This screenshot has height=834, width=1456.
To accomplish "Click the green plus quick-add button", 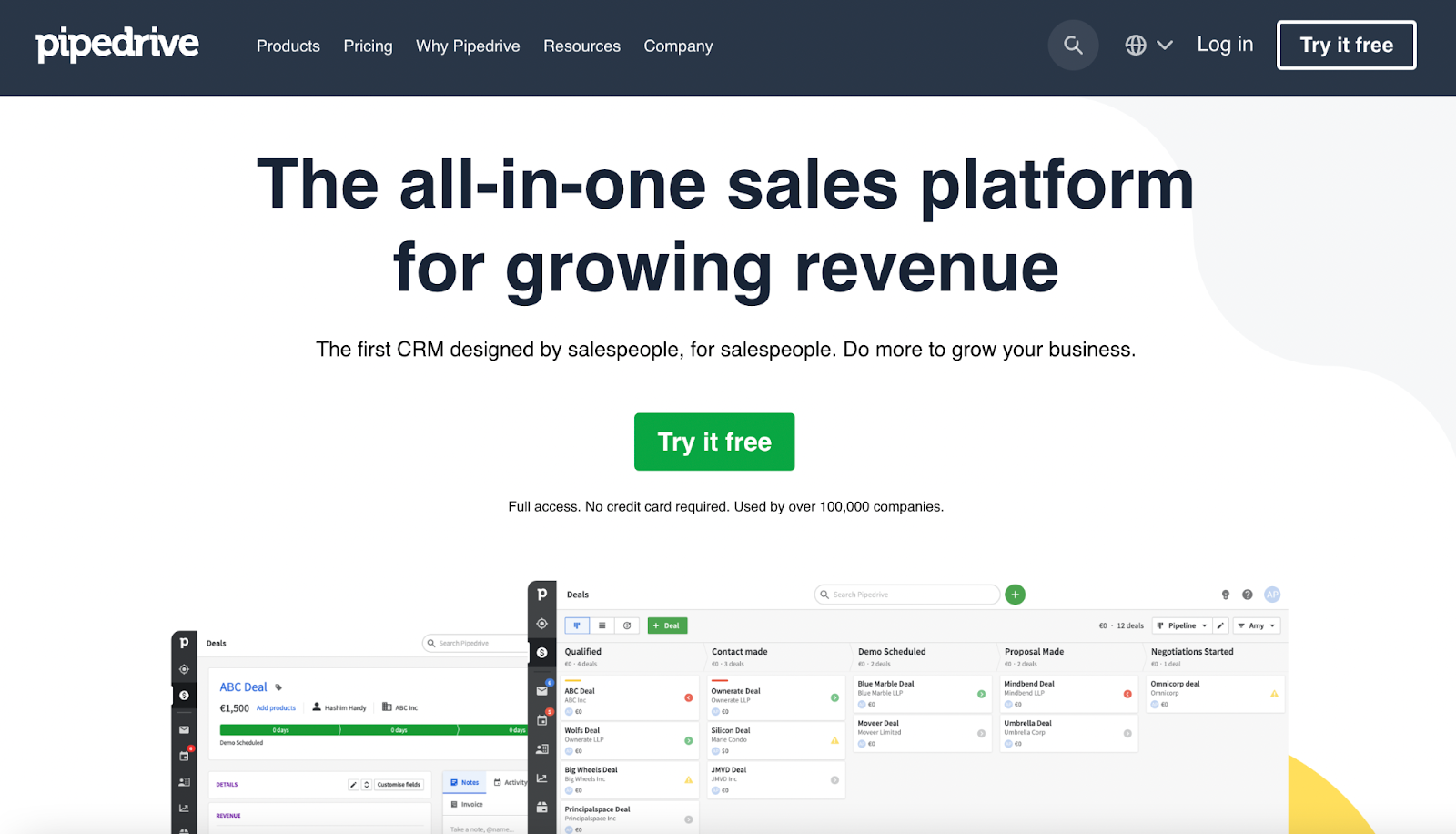I will coord(1016,595).
